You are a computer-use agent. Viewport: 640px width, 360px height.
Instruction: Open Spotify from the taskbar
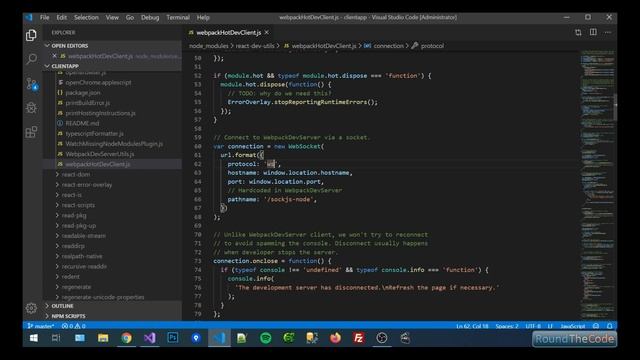[266, 338]
